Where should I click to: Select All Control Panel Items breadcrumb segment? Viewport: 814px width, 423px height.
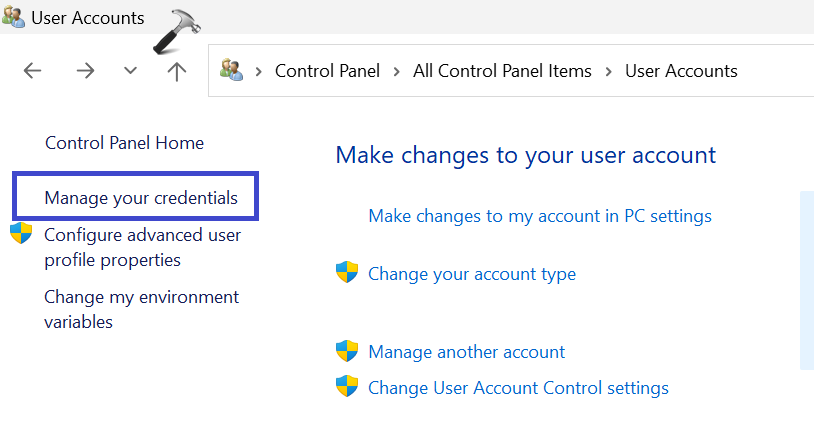pos(502,71)
